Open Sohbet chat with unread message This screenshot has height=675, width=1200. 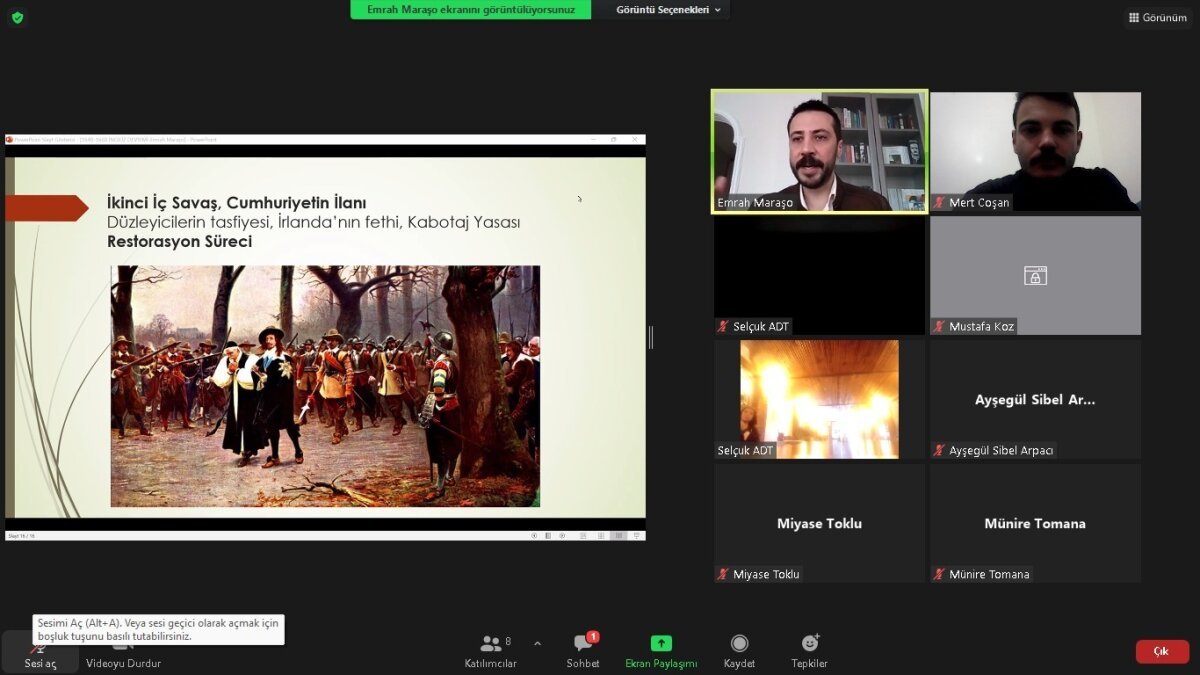click(x=583, y=651)
